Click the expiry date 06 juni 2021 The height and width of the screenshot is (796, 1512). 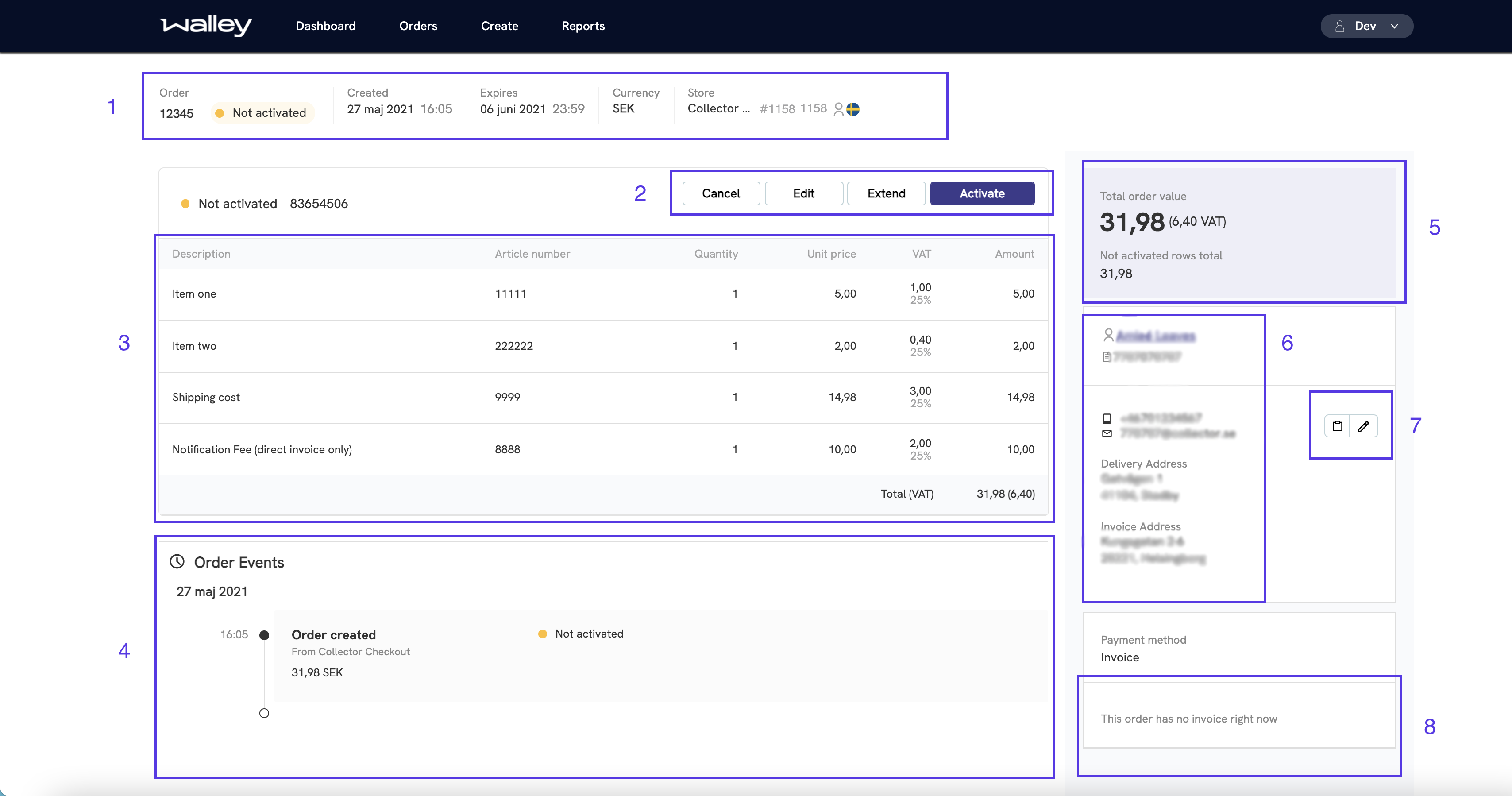click(513, 109)
